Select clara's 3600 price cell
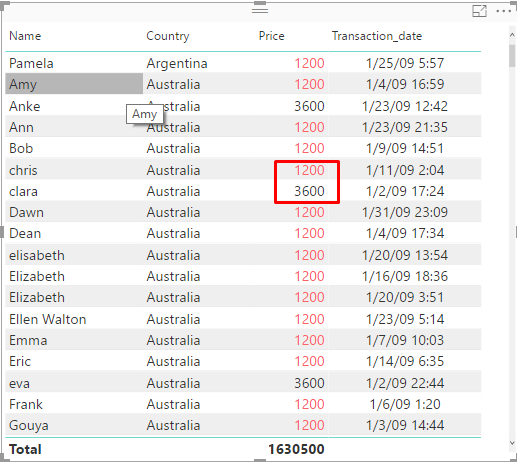 point(309,191)
